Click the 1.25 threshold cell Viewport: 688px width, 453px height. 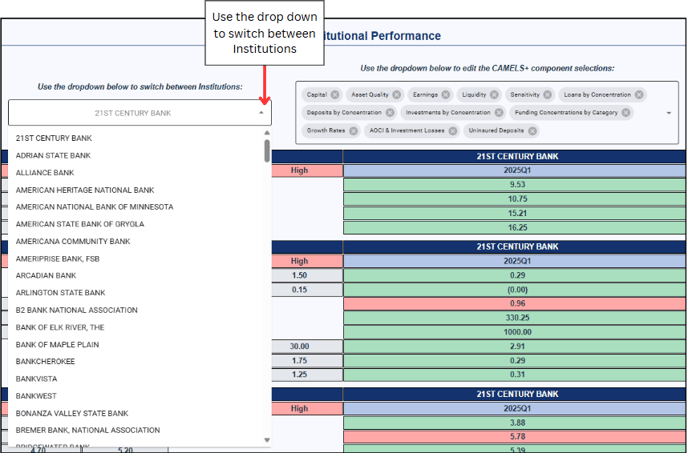click(307, 374)
